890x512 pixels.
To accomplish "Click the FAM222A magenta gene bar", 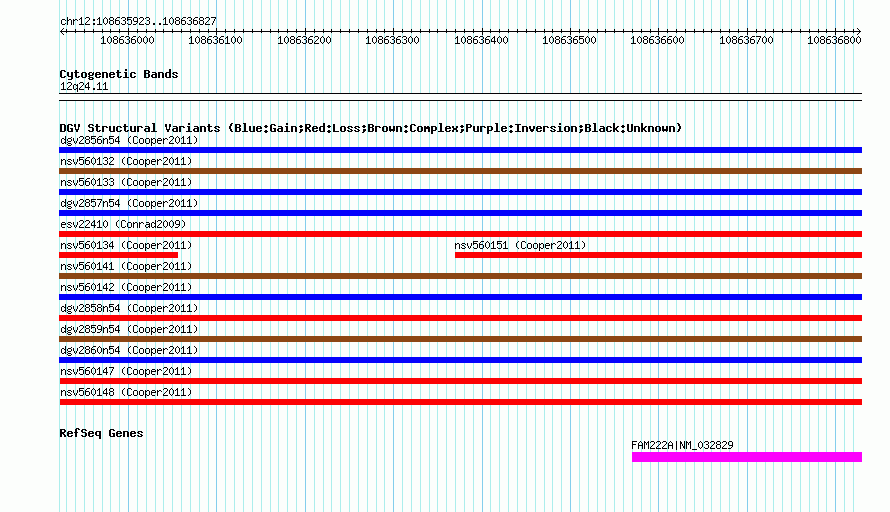I will coord(747,457).
